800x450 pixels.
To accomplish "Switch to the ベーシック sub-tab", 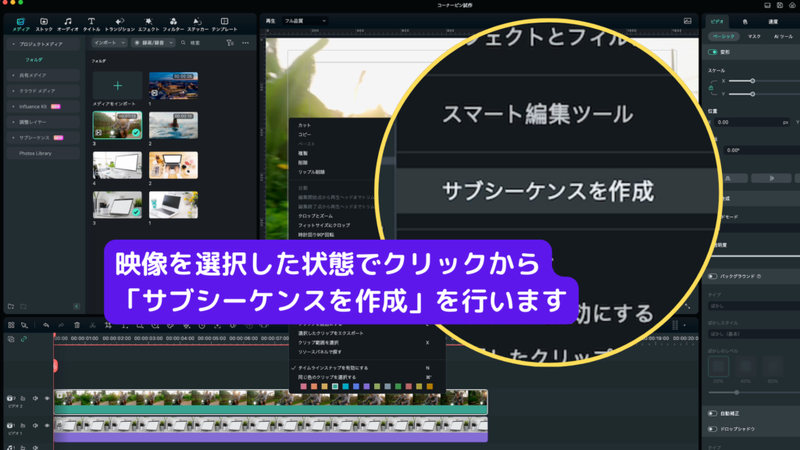I will coord(723,37).
